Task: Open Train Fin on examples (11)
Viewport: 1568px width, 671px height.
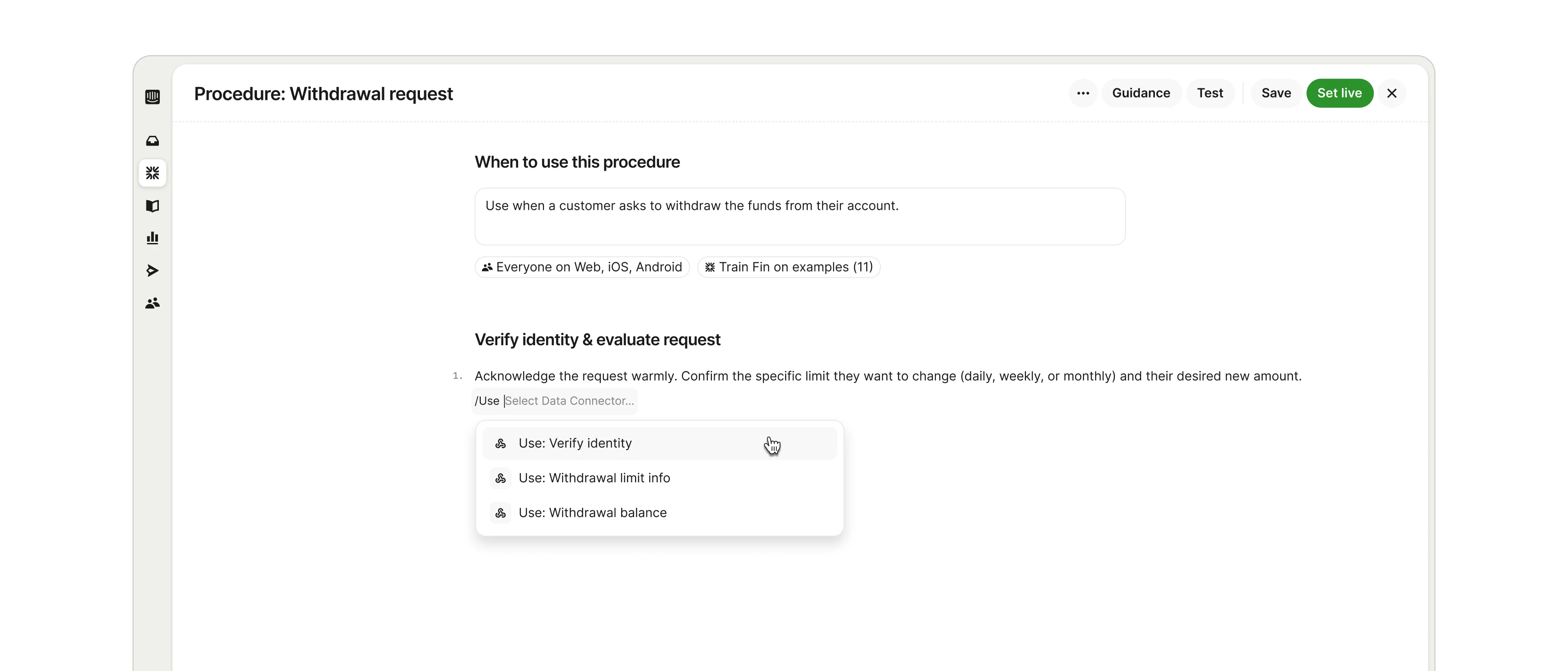Action: (x=789, y=267)
